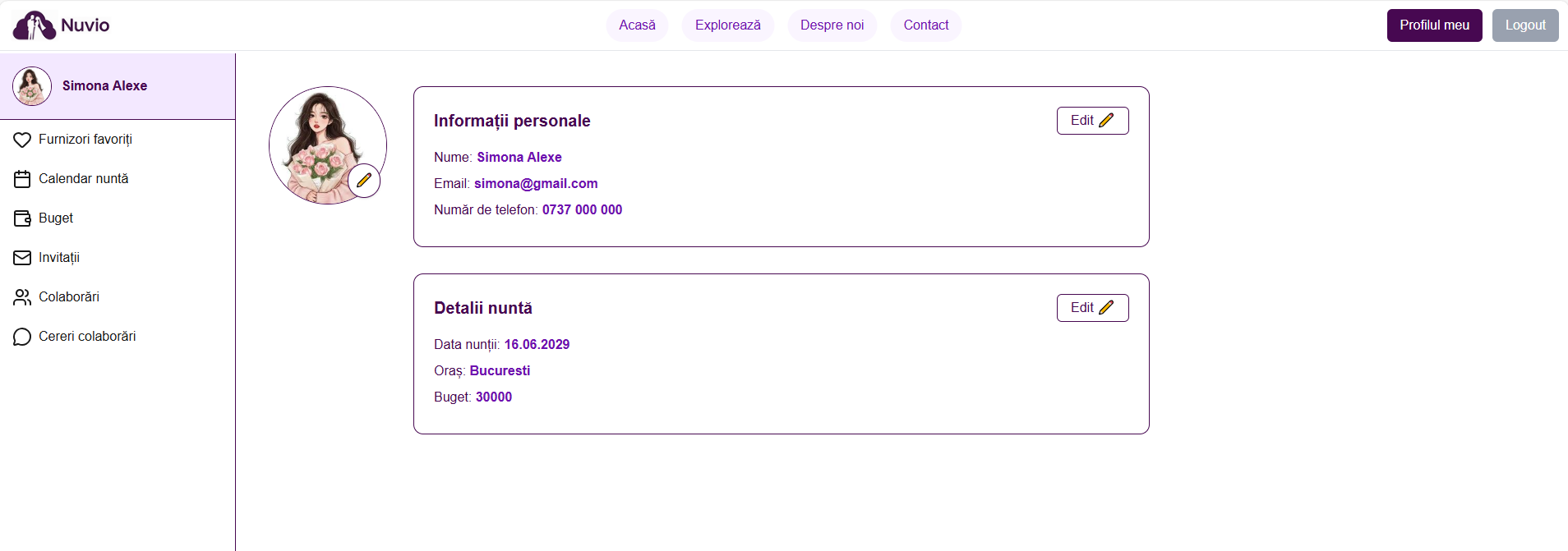
Task: Edit the Detalii nuntă section
Action: coord(1092,308)
